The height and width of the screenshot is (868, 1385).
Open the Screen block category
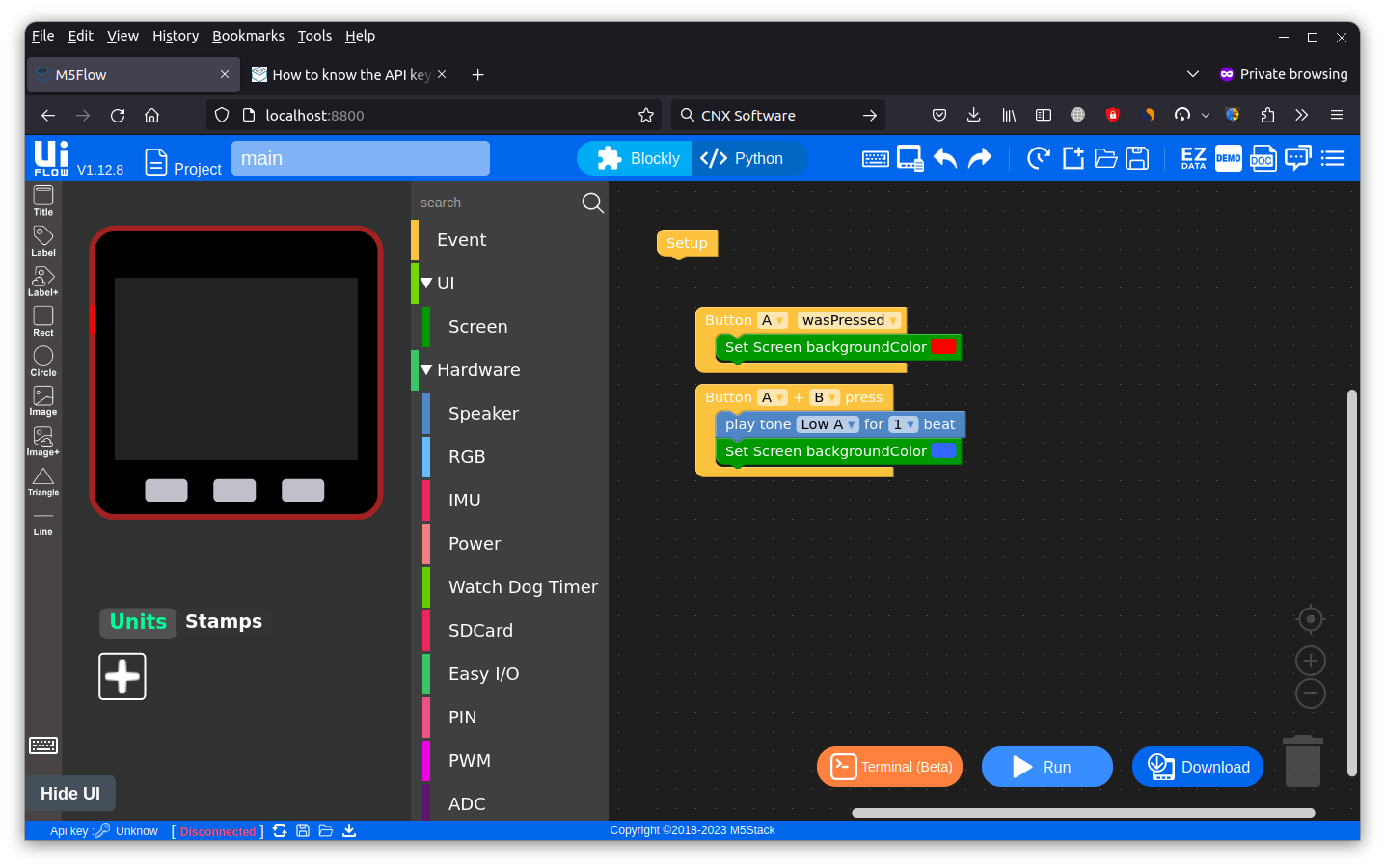pyautogui.click(x=516, y=327)
